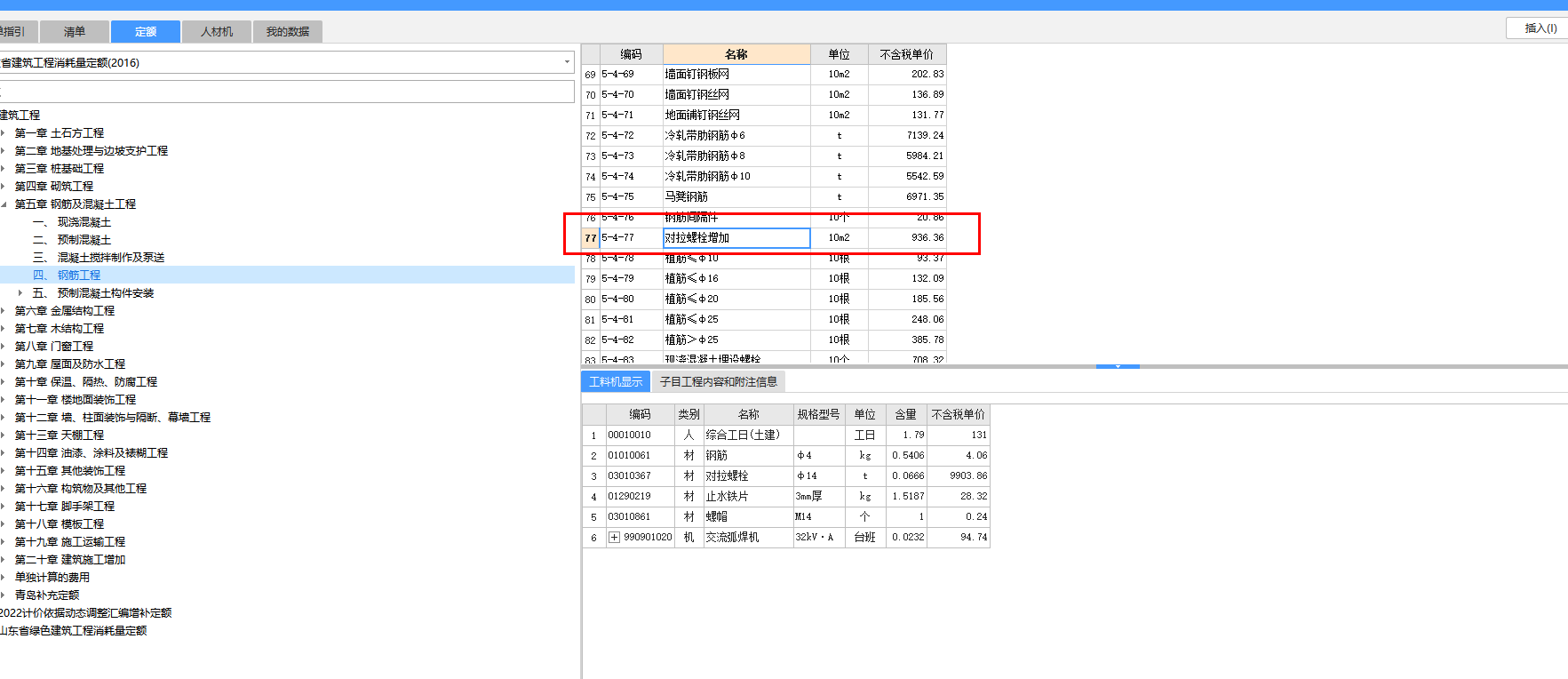
Task: Click 地面铺钉钢丝网 row name
Action: pos(703,116)
